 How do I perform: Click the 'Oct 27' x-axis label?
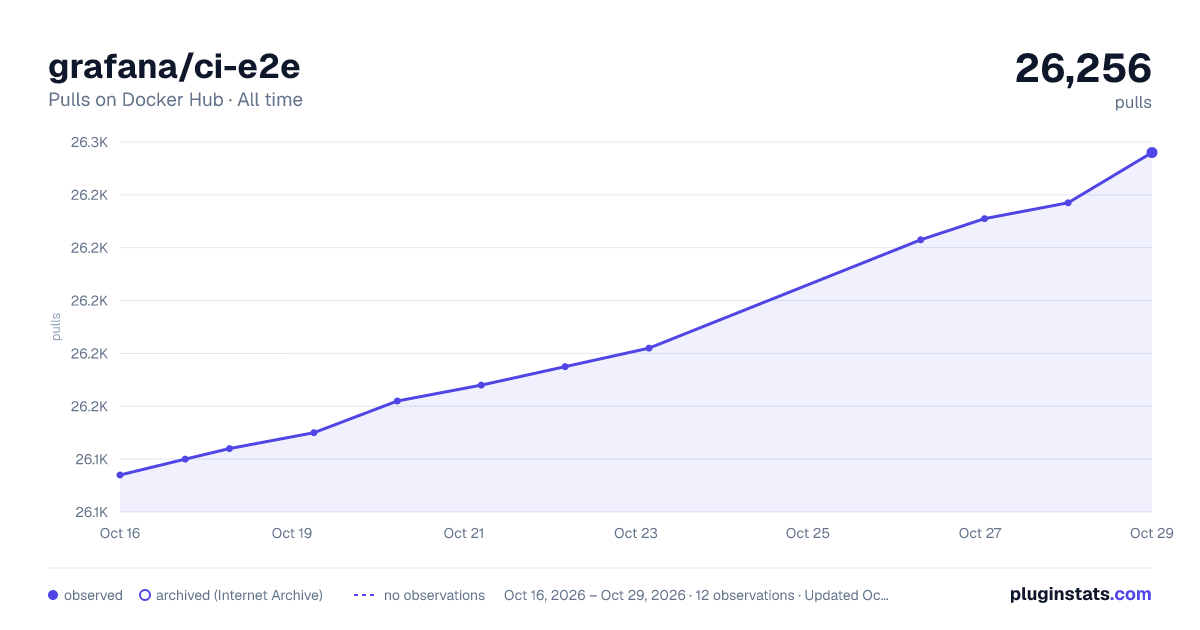(x=980, y=533)
